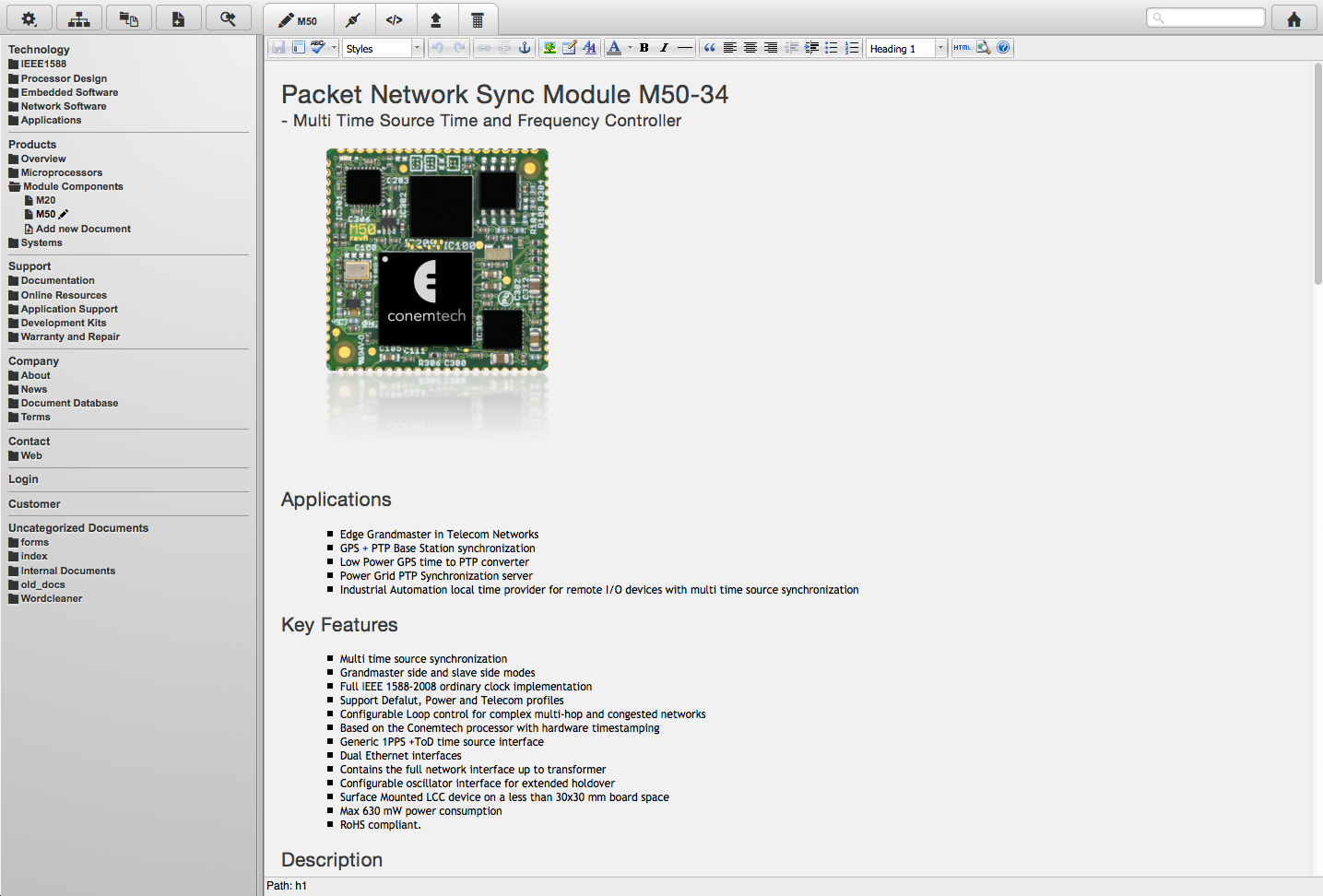The width and height of the screenshot is (1323, 896).
Task: Open the search and replace magnifier button
Action: coord(229,18)
